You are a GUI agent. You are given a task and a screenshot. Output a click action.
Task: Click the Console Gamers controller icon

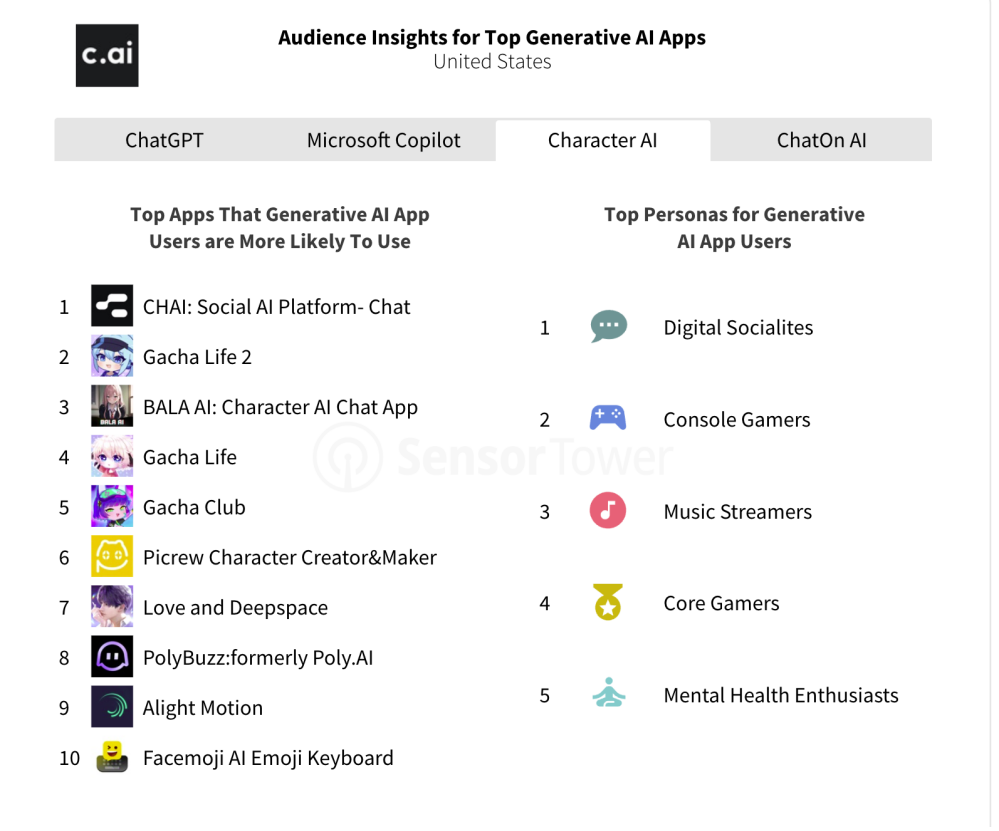pyautogui.click(x=608, y=419)
